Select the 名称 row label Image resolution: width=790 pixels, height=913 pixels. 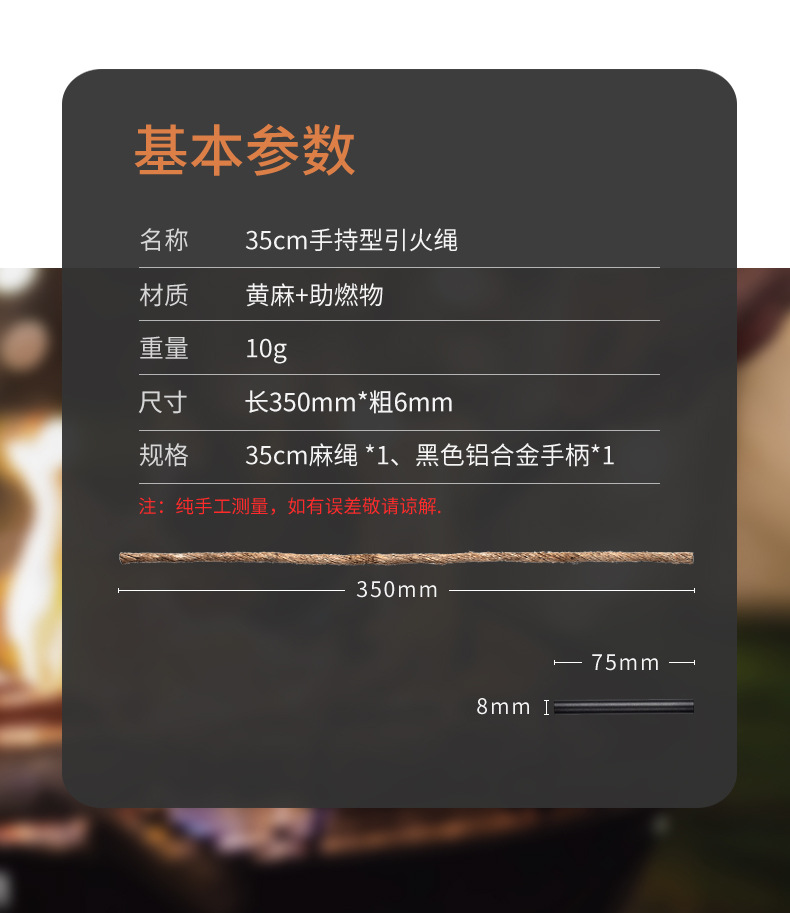[x=164, y=240]
